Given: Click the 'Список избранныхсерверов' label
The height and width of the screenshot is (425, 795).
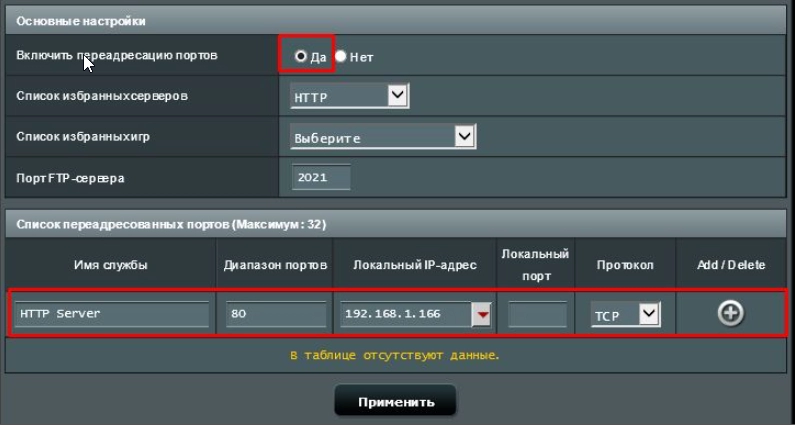Looking at the screenshot, I should pyautogui.click(x=102, y=96).
